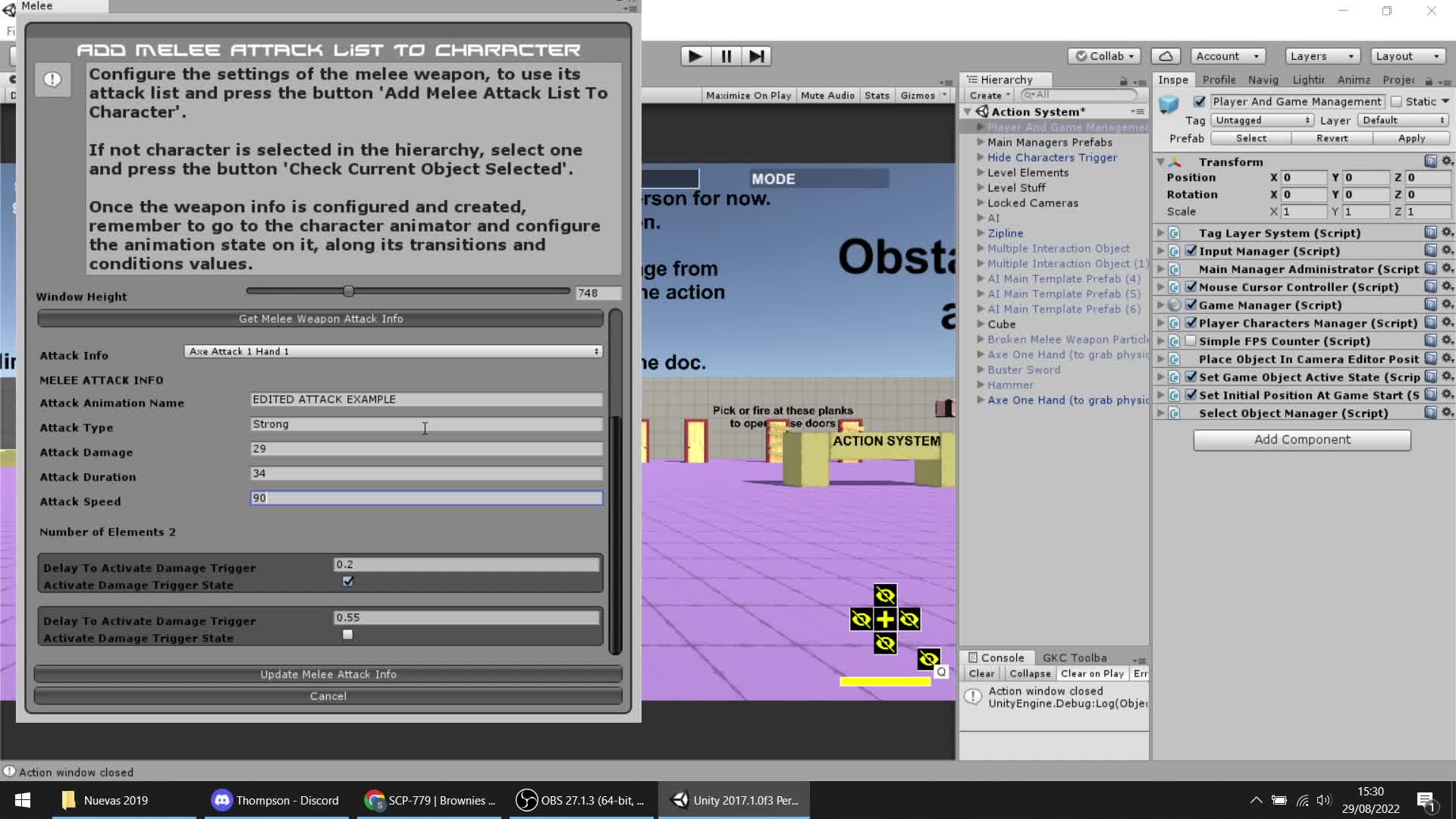This screenshot has width=1456, height=819.
Task: Open Transform component settings gear
Action: pos(1447,162)
